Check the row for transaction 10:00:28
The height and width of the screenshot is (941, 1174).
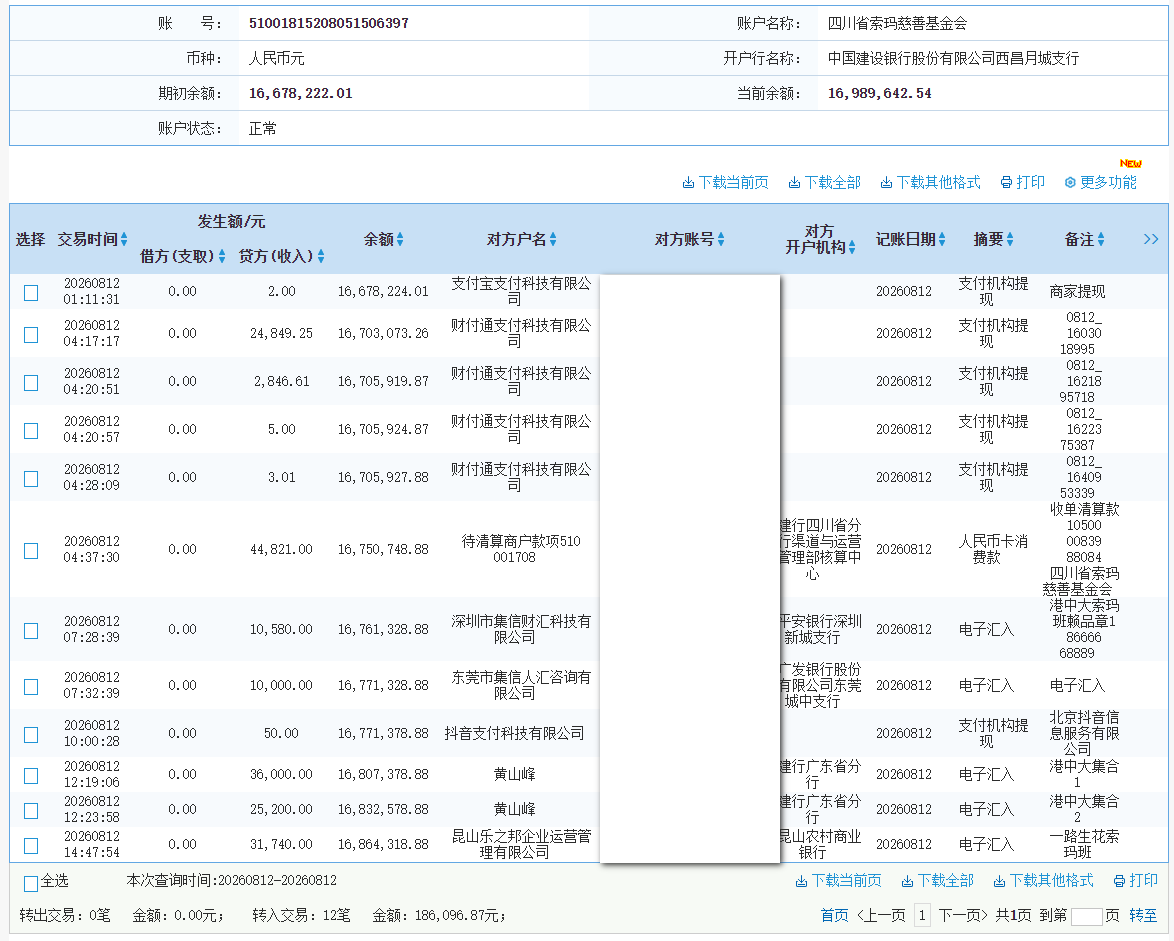point(31,735)
